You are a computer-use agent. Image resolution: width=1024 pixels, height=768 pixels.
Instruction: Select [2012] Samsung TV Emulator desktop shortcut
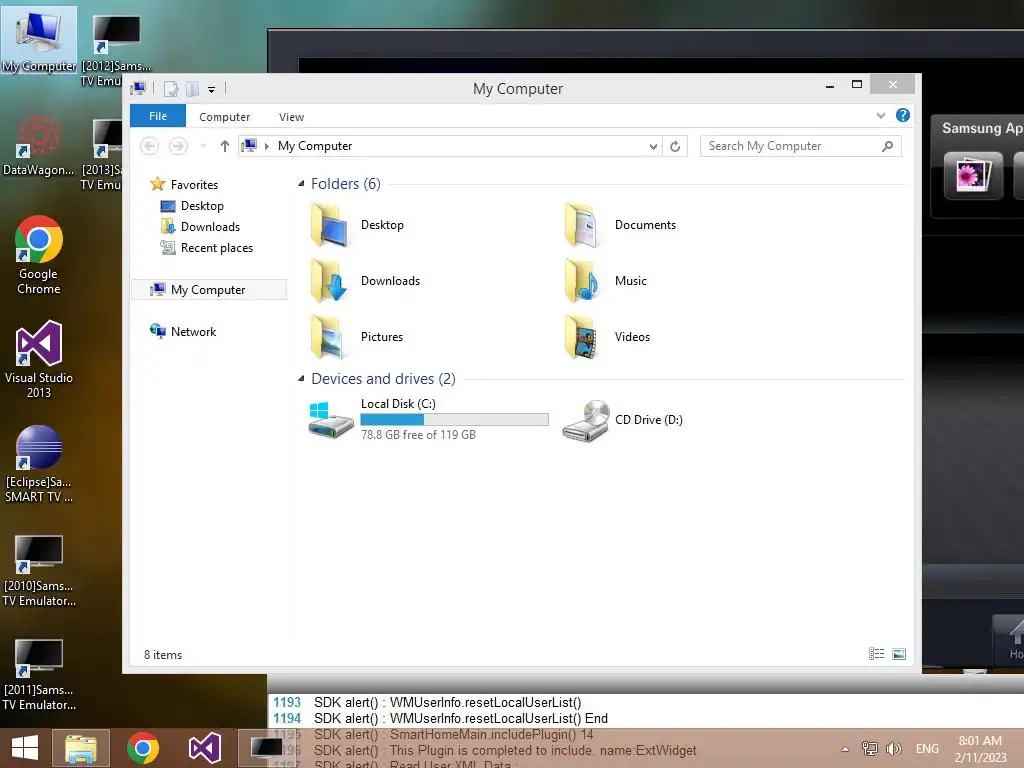click(116, 49)
